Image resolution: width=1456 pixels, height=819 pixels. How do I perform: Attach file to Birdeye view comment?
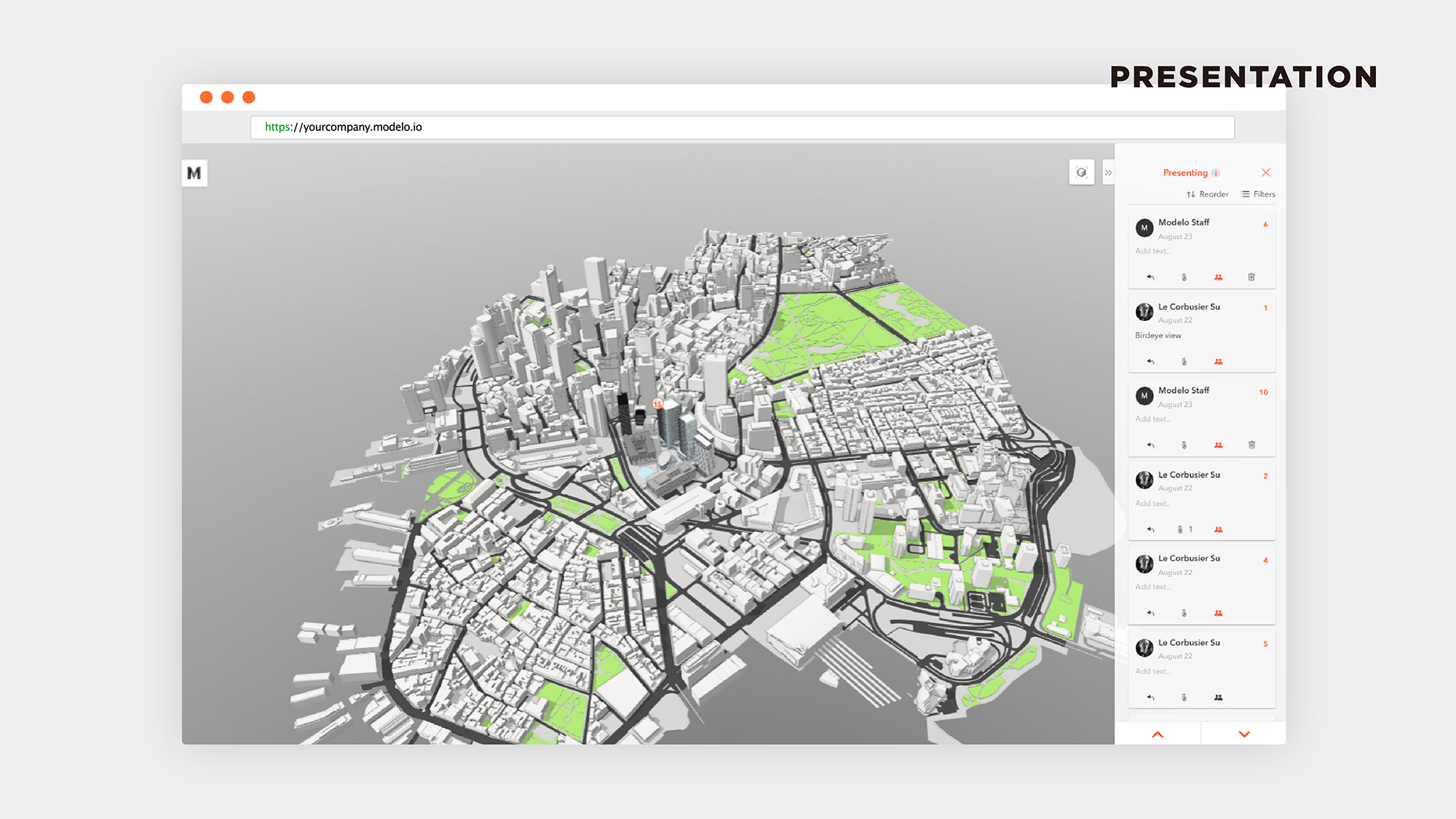1184,362
